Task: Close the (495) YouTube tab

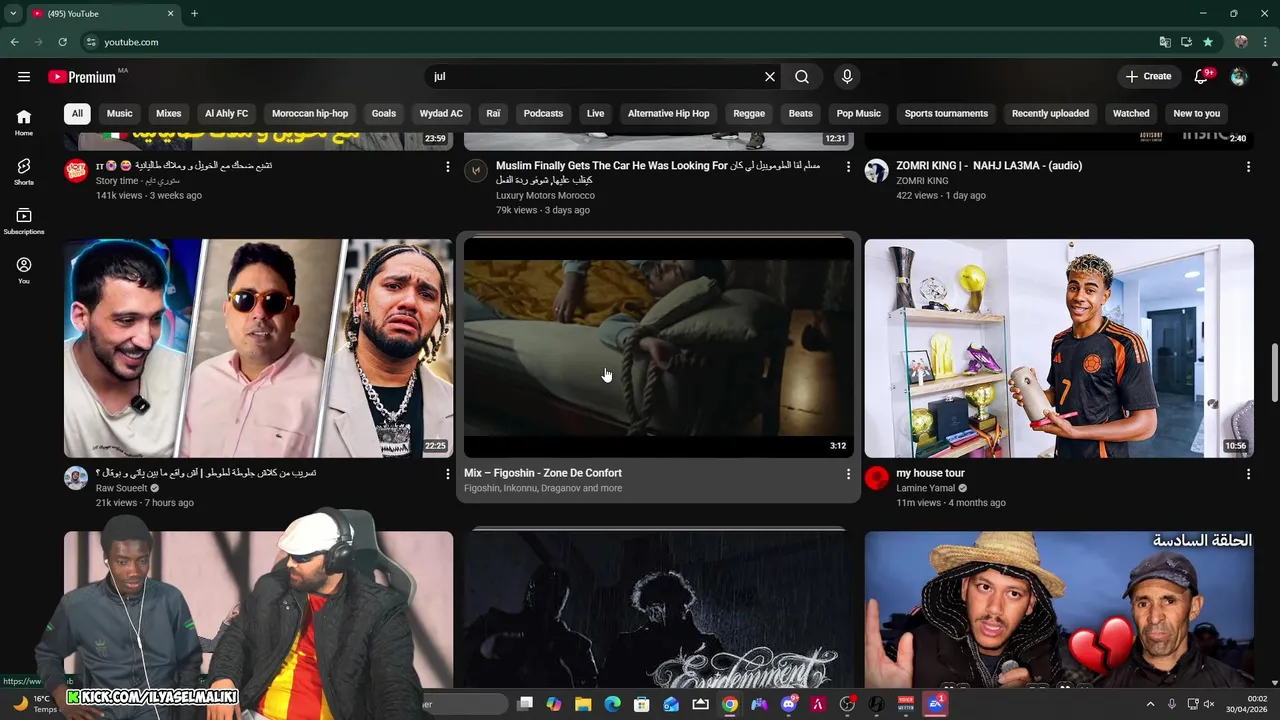Action: [170, 13]
